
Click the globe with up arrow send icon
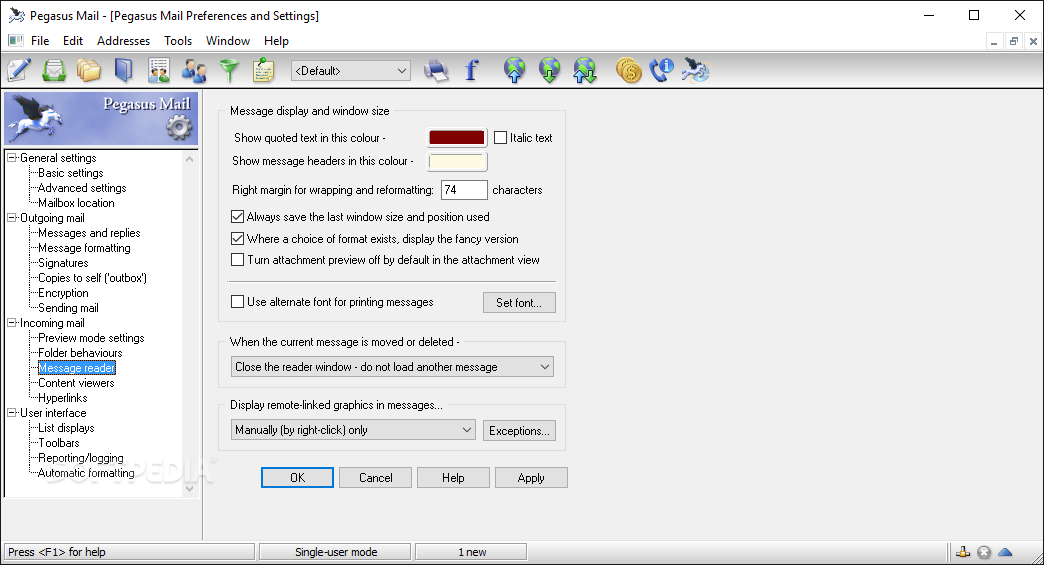click(x=514, y=70)
